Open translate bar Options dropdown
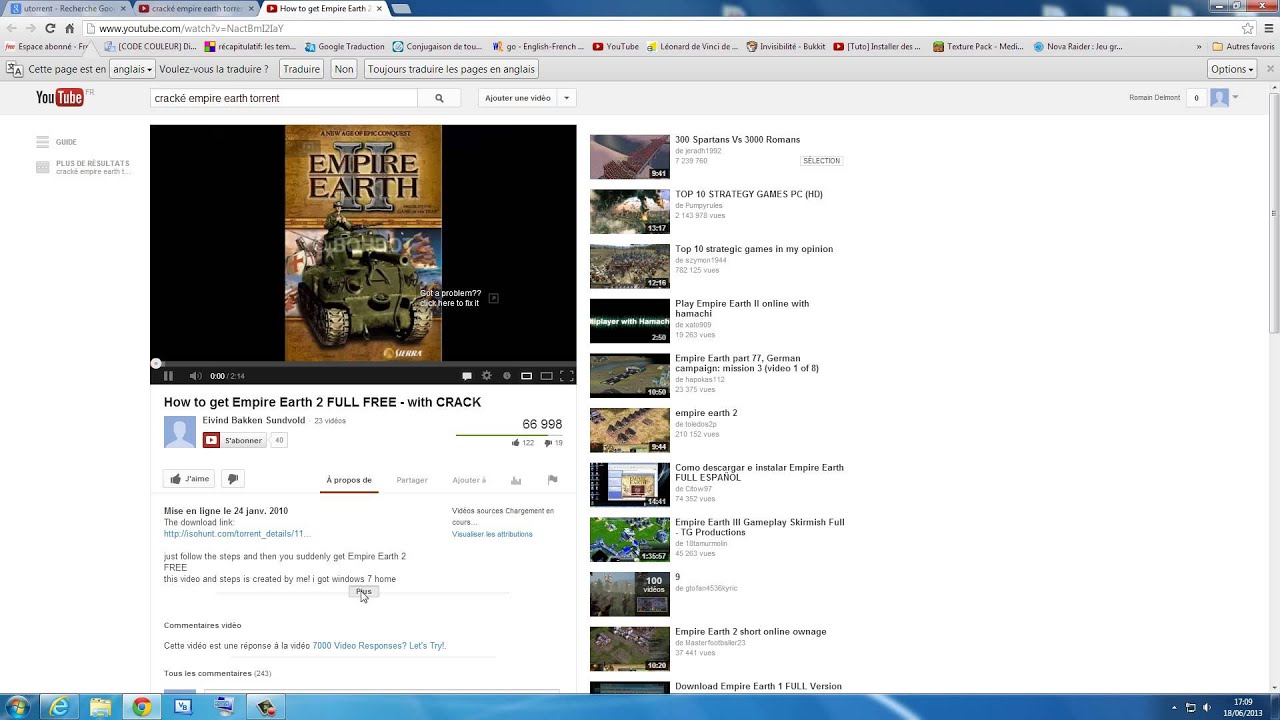The height and width of the screenshot is (720, 1280). (1232, 69)
